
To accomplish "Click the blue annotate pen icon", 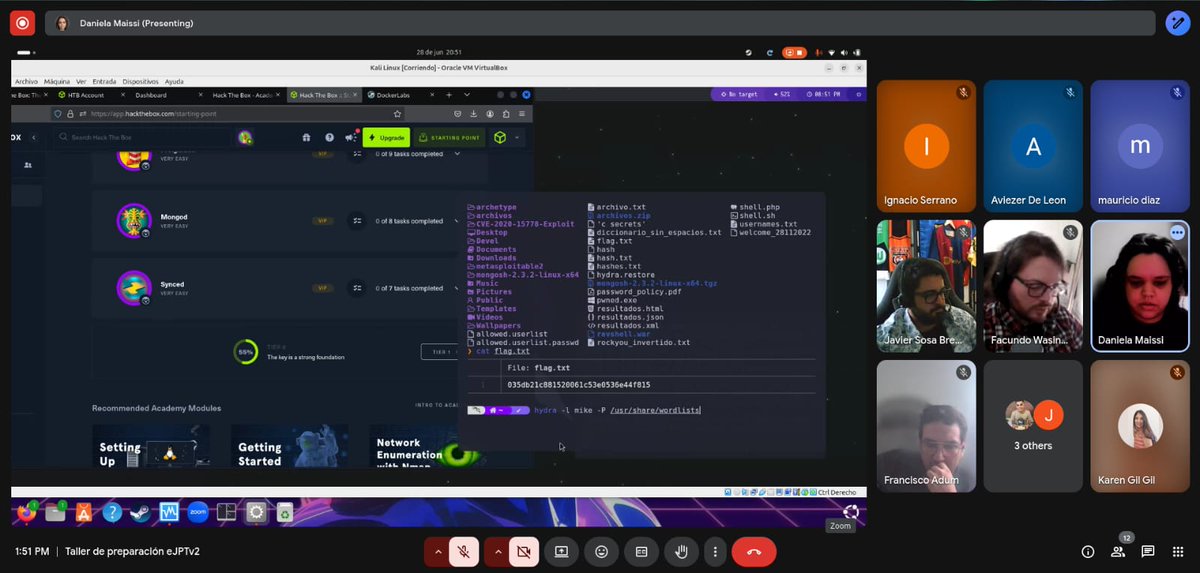I will pos(1176,23).
